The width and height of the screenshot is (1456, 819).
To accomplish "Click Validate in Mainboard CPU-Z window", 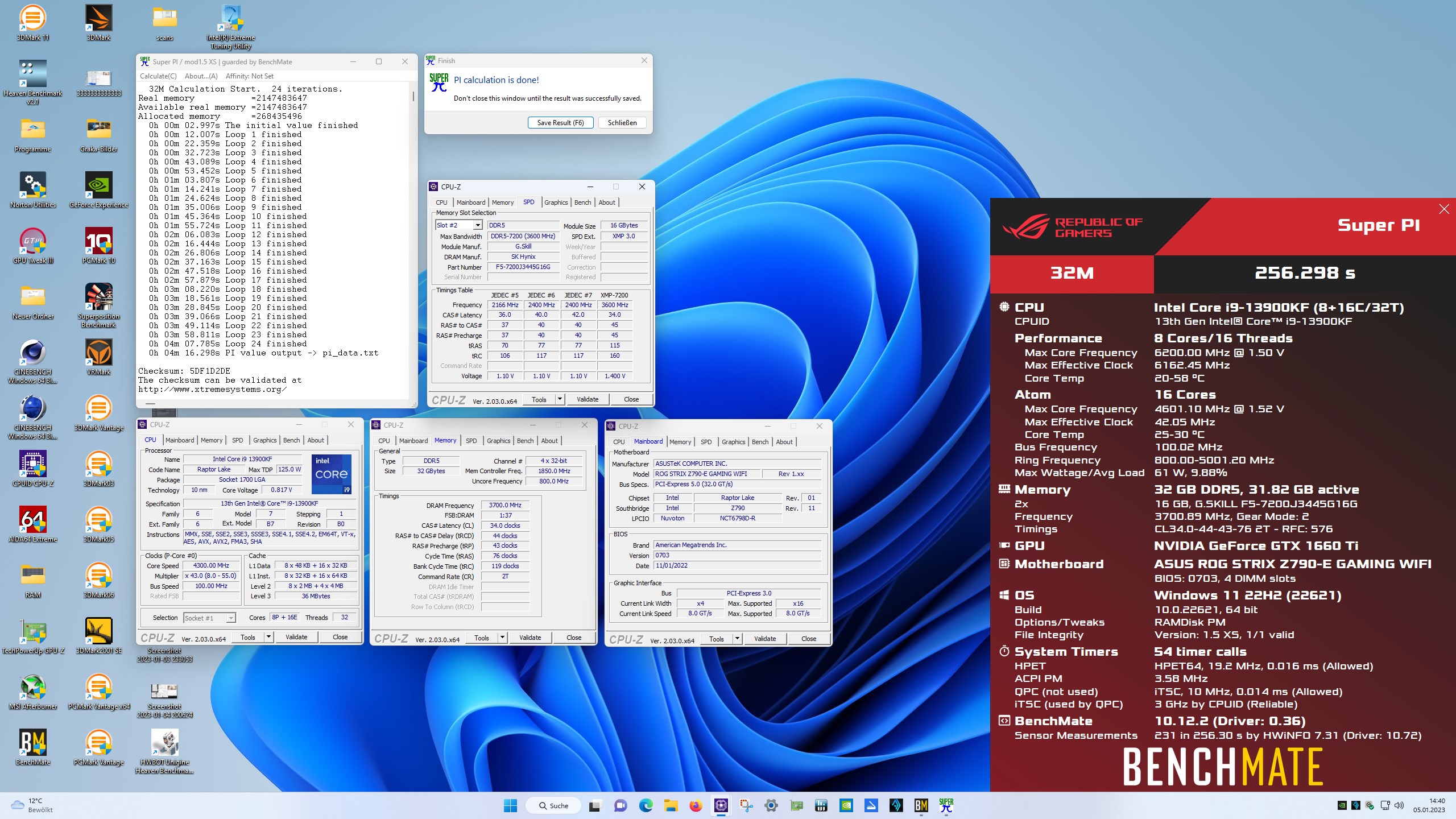I will tap(765, 639).
